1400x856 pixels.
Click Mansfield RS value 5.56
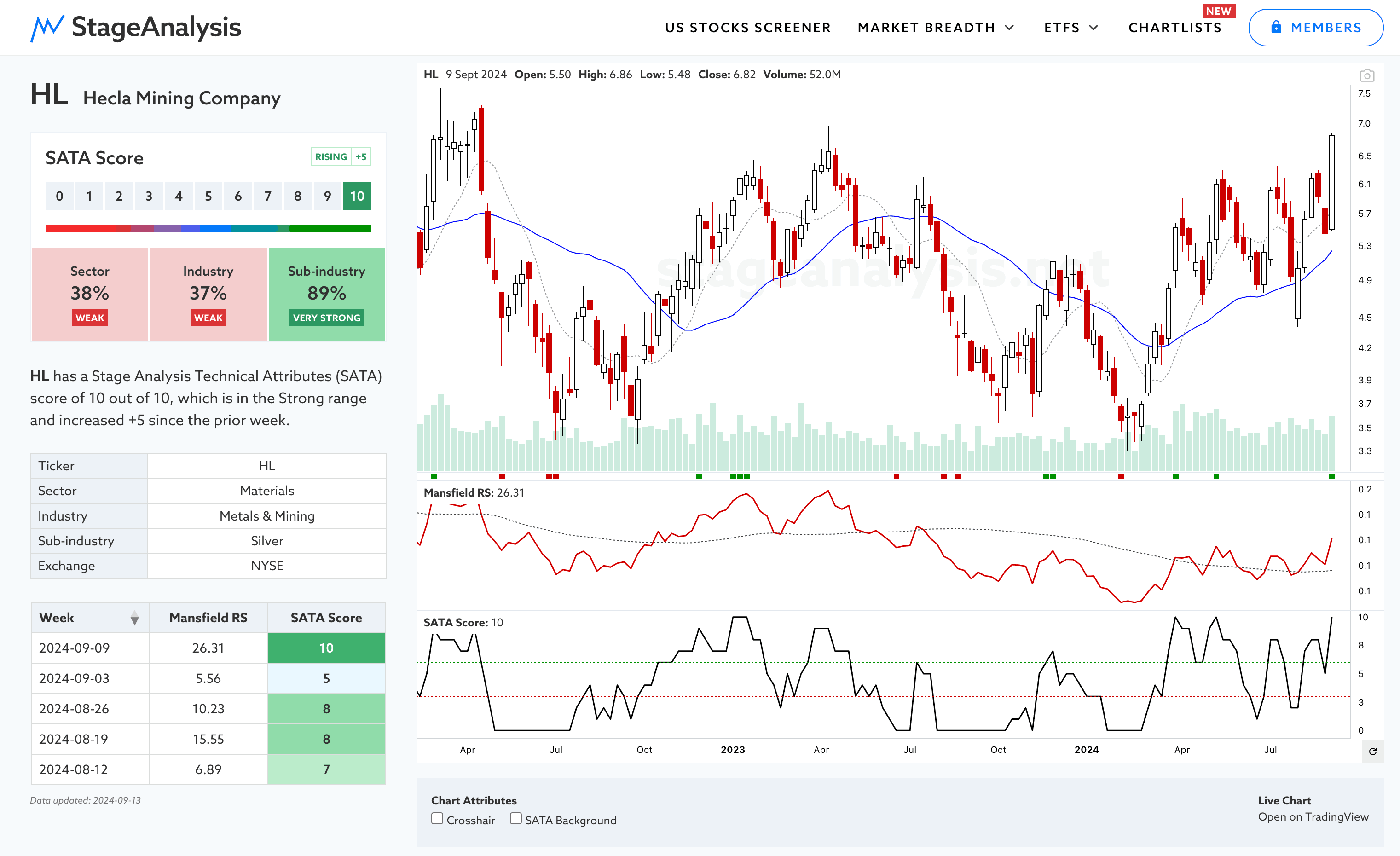pyautogui.click(x=208, y=678)
